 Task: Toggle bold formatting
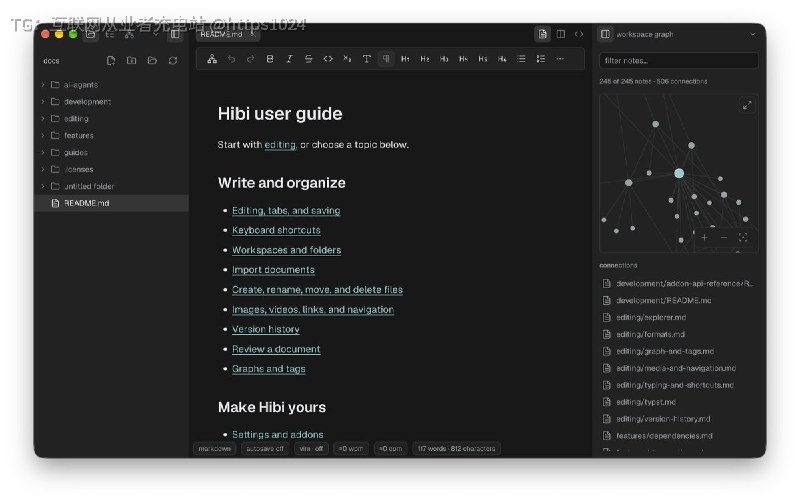pyautogui.click(x=270, y=59)
